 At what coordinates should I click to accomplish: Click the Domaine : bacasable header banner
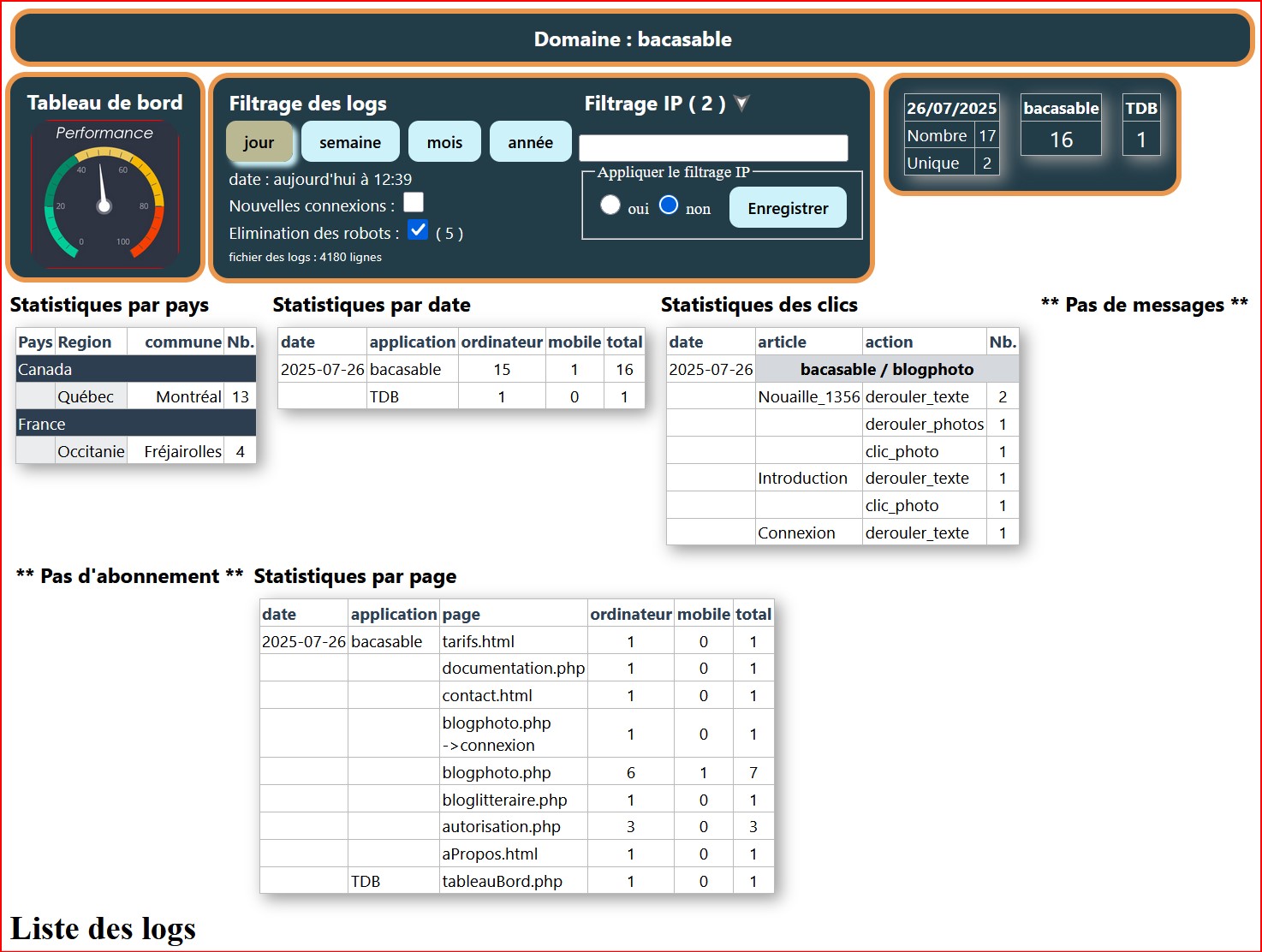633,39
